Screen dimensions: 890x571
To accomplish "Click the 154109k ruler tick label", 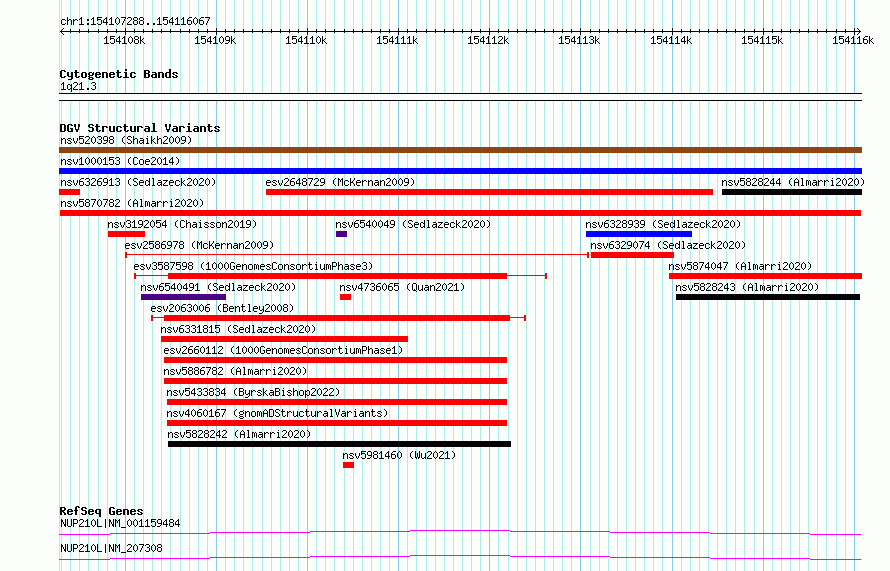I will point(215,40).
